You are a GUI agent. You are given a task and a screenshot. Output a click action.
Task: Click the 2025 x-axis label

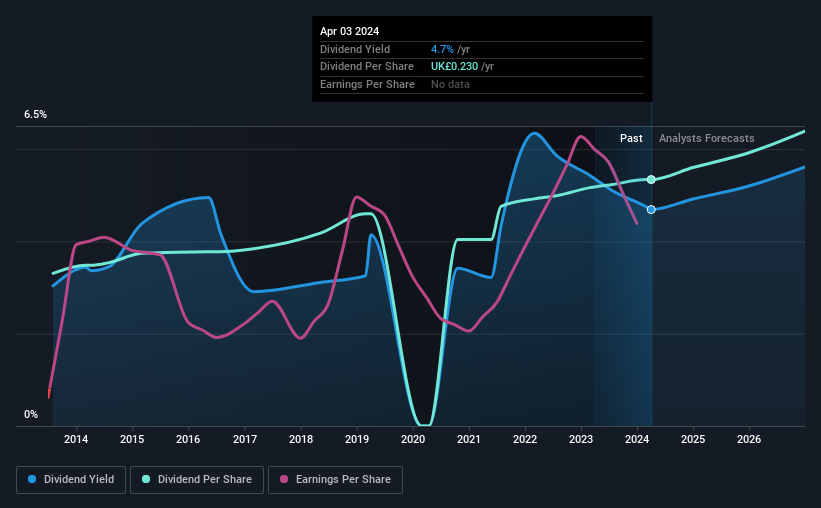pyautogui.click(x=693, y=439)
